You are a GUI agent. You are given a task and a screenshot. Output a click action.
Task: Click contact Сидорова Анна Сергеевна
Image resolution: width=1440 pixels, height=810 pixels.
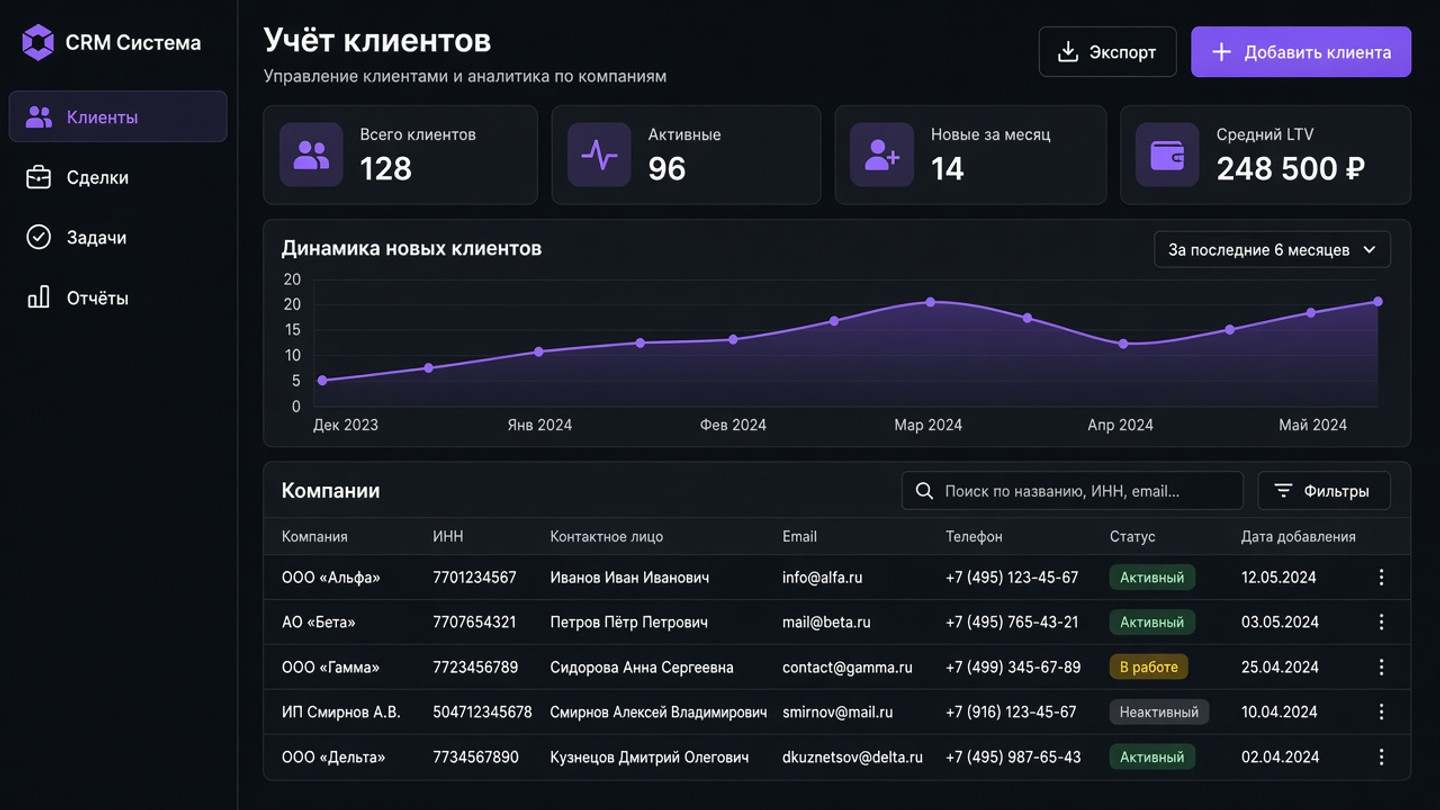tap(642, 667)
